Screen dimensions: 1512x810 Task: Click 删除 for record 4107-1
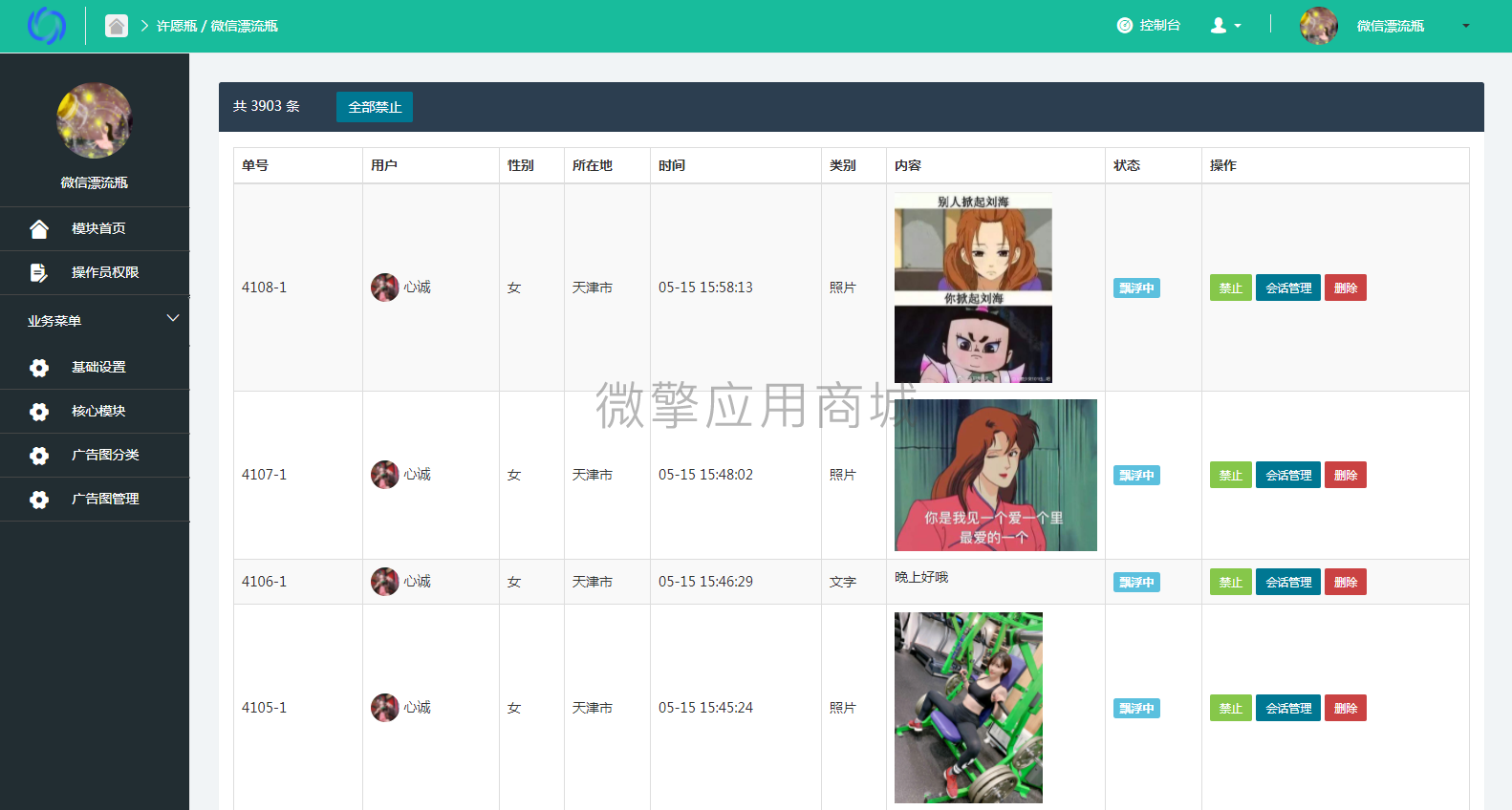[x=1346, y=475]
